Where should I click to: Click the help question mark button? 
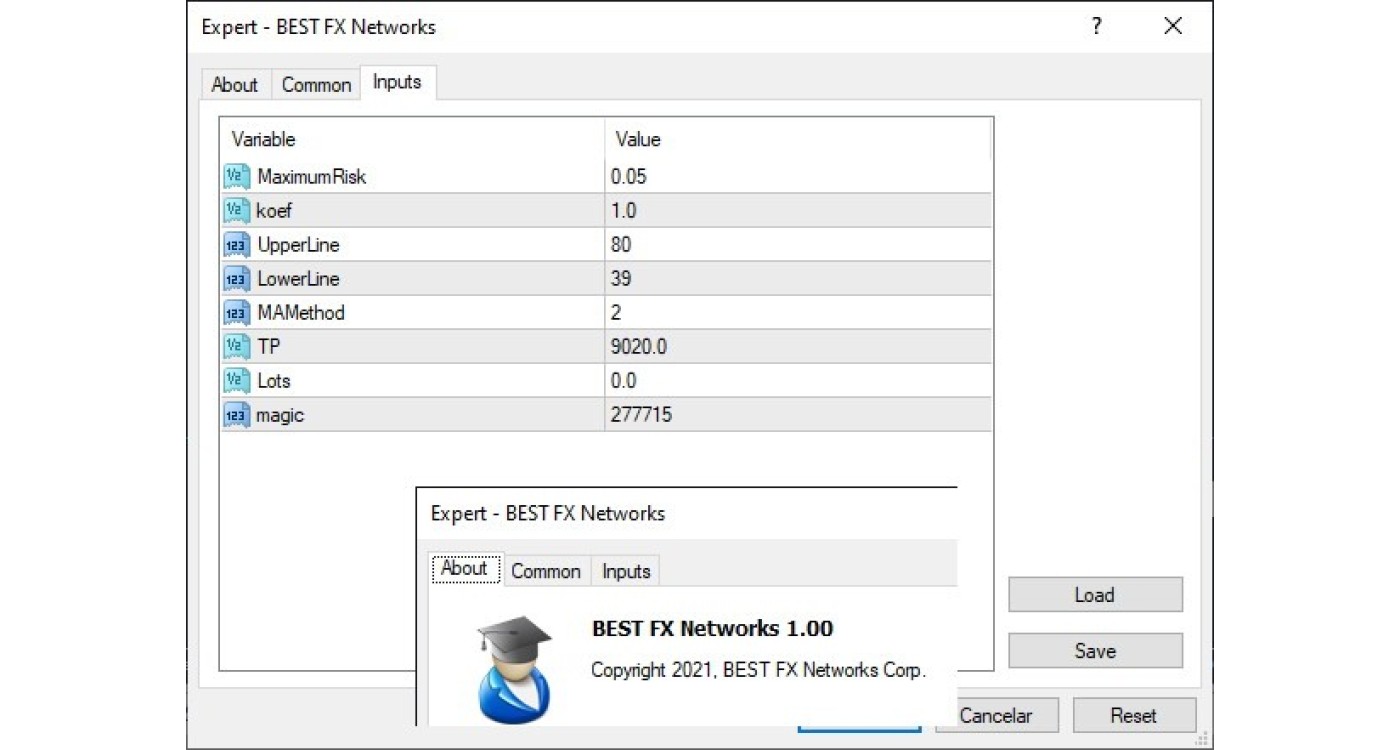coord(1097,27)
